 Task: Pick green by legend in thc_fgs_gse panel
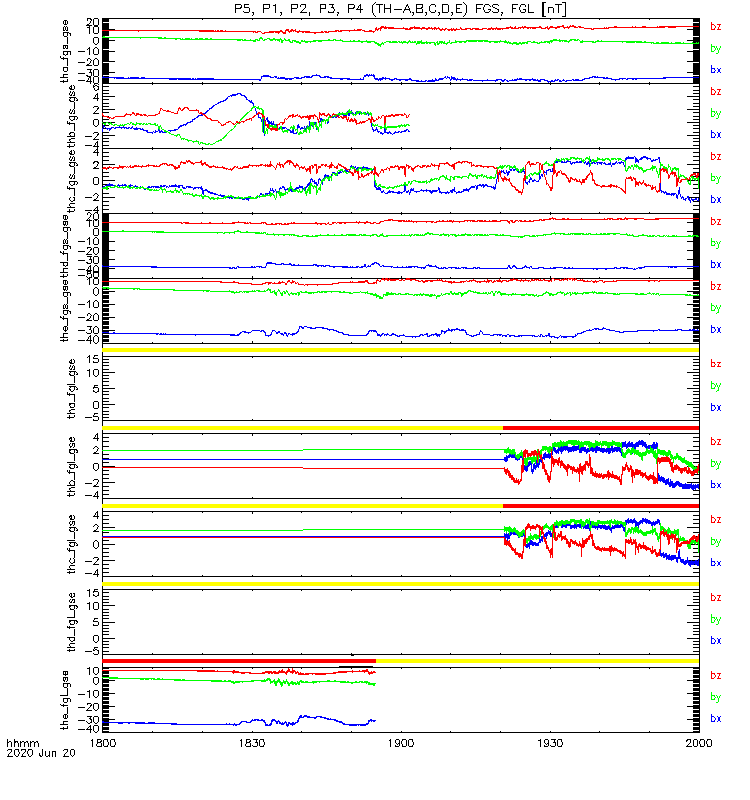pos(716,178)
